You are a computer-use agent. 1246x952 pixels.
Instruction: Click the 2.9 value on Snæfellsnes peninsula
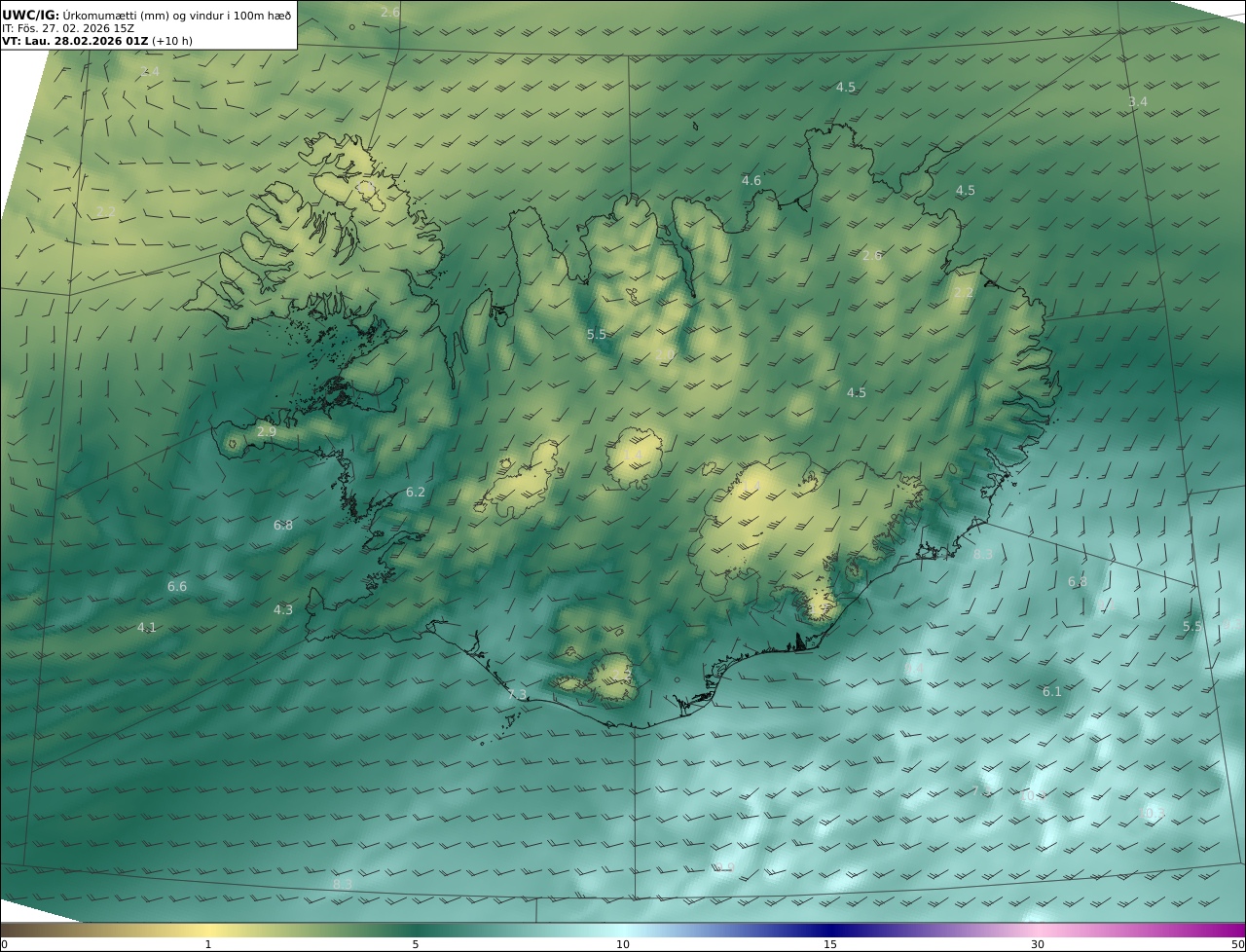267,431
